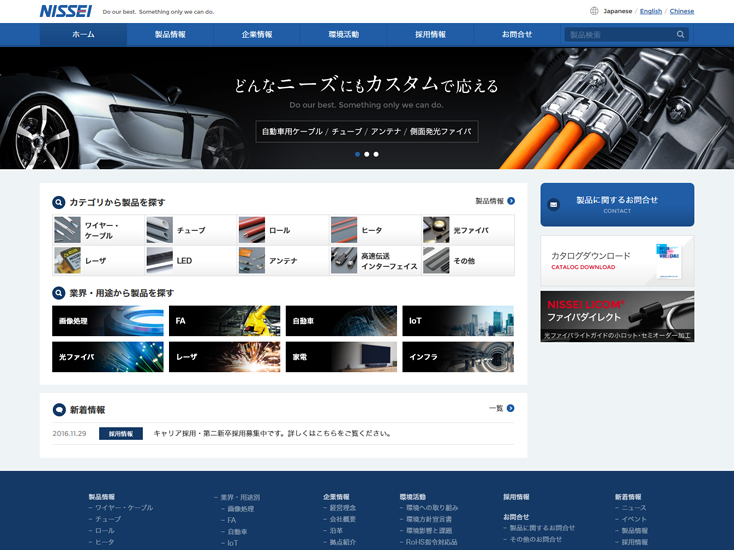This screenshot has width=734, height=550.
Task: Click the arrow icon next to 製品情報 link
Action: pos(511,201)
